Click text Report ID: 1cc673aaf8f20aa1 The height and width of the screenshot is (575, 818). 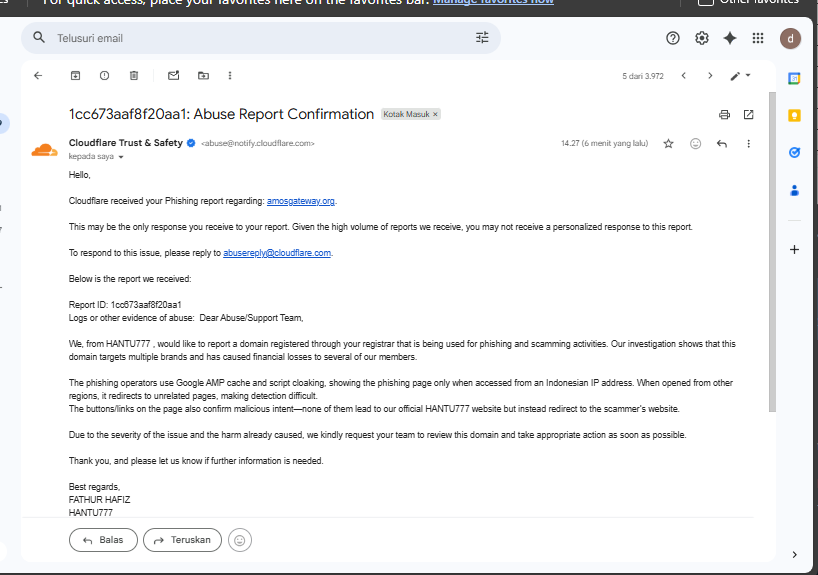(x=125, y=305)
